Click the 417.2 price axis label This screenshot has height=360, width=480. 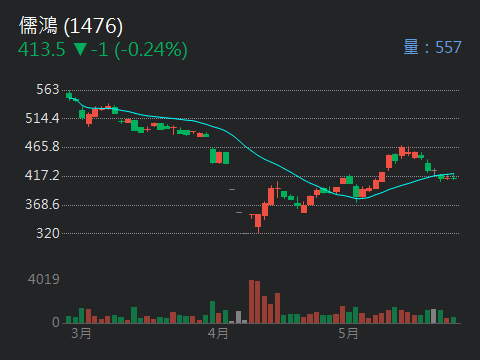point(42,175)
